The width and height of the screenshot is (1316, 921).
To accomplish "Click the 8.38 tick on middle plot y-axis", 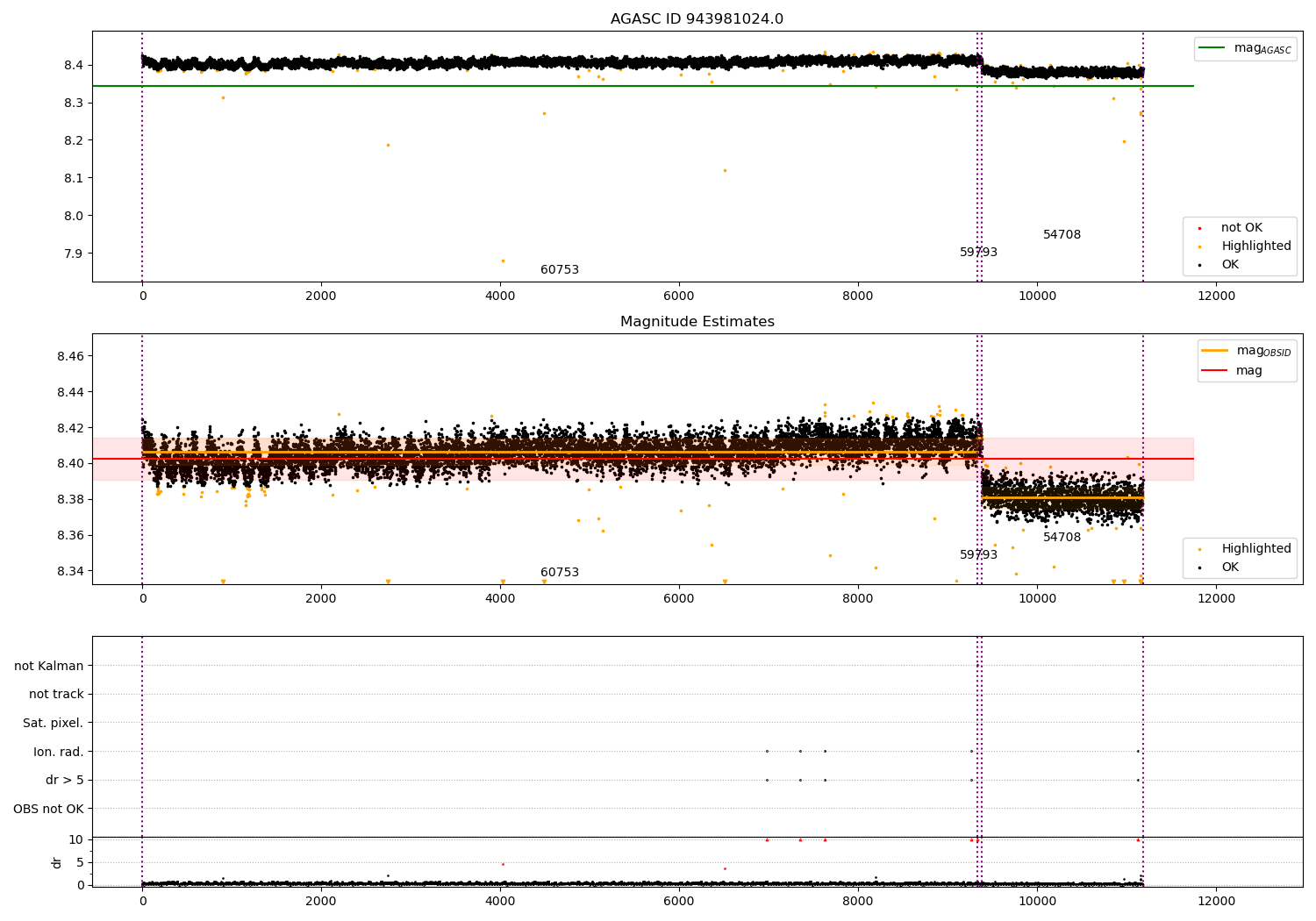I will [x=69, y=500].
